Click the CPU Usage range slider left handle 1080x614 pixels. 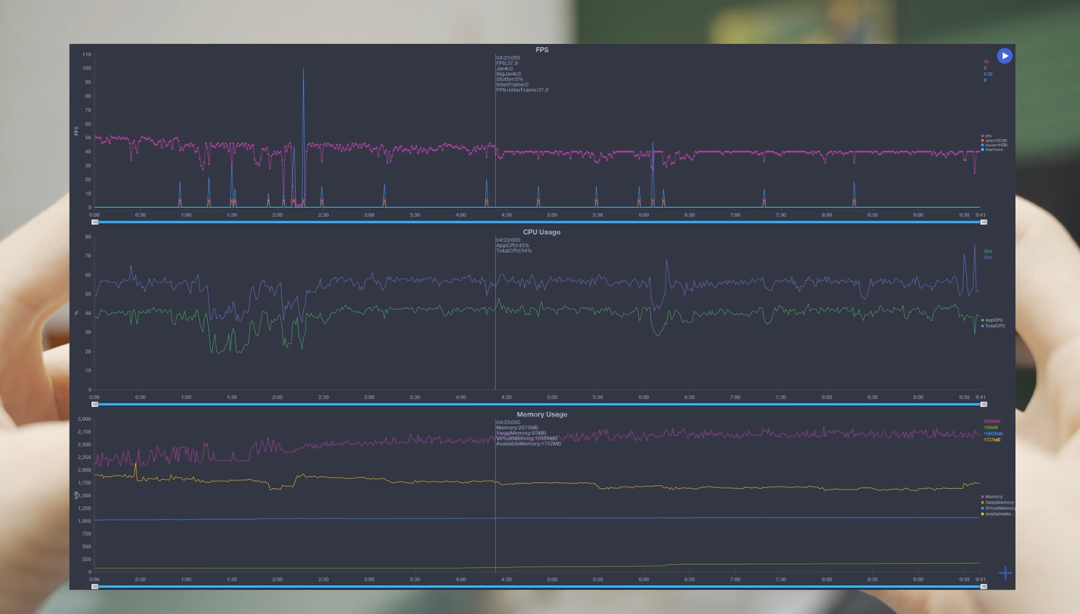click(95, 405)
